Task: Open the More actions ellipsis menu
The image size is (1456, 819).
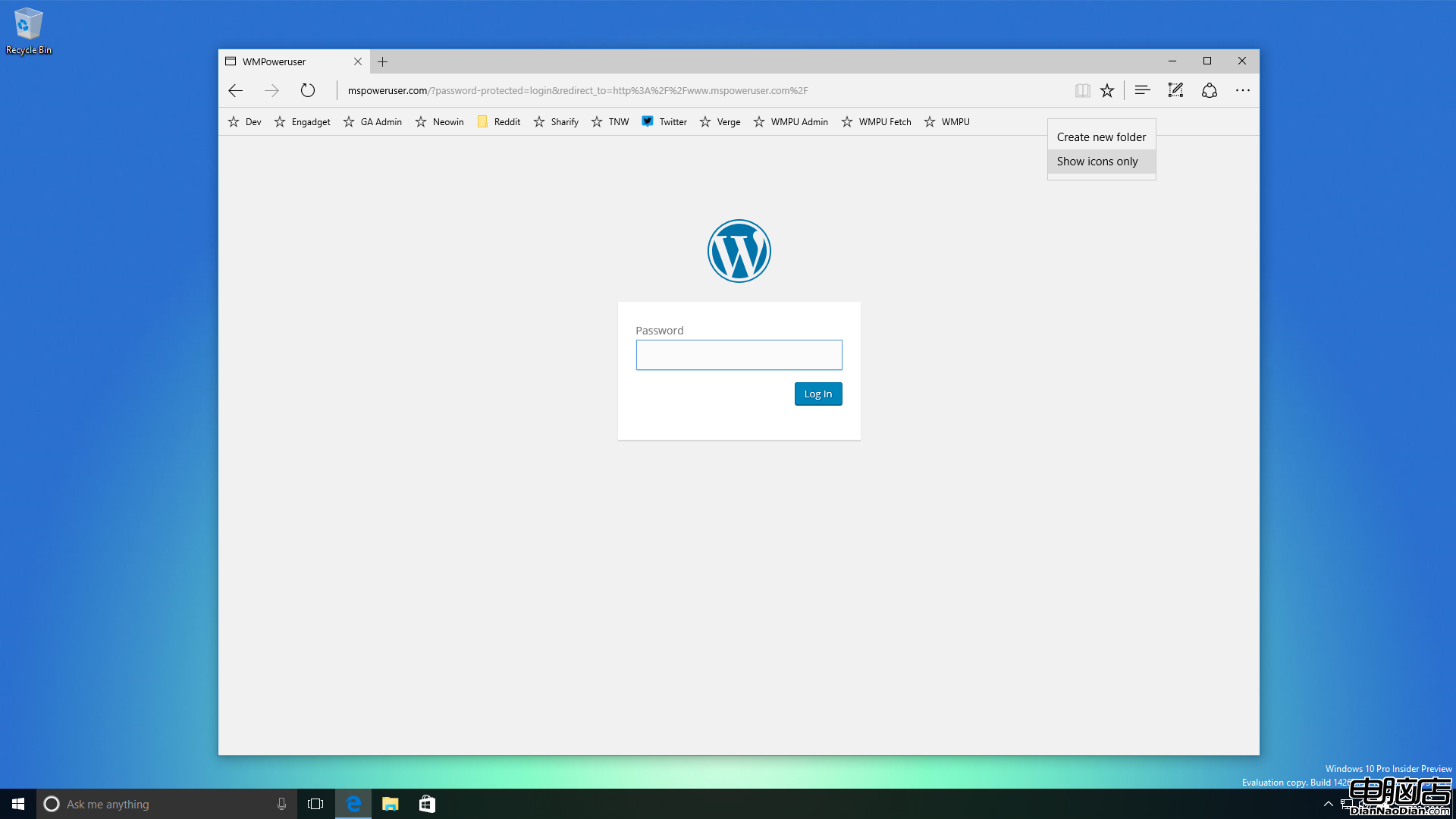Action: tap(1242, 90)
